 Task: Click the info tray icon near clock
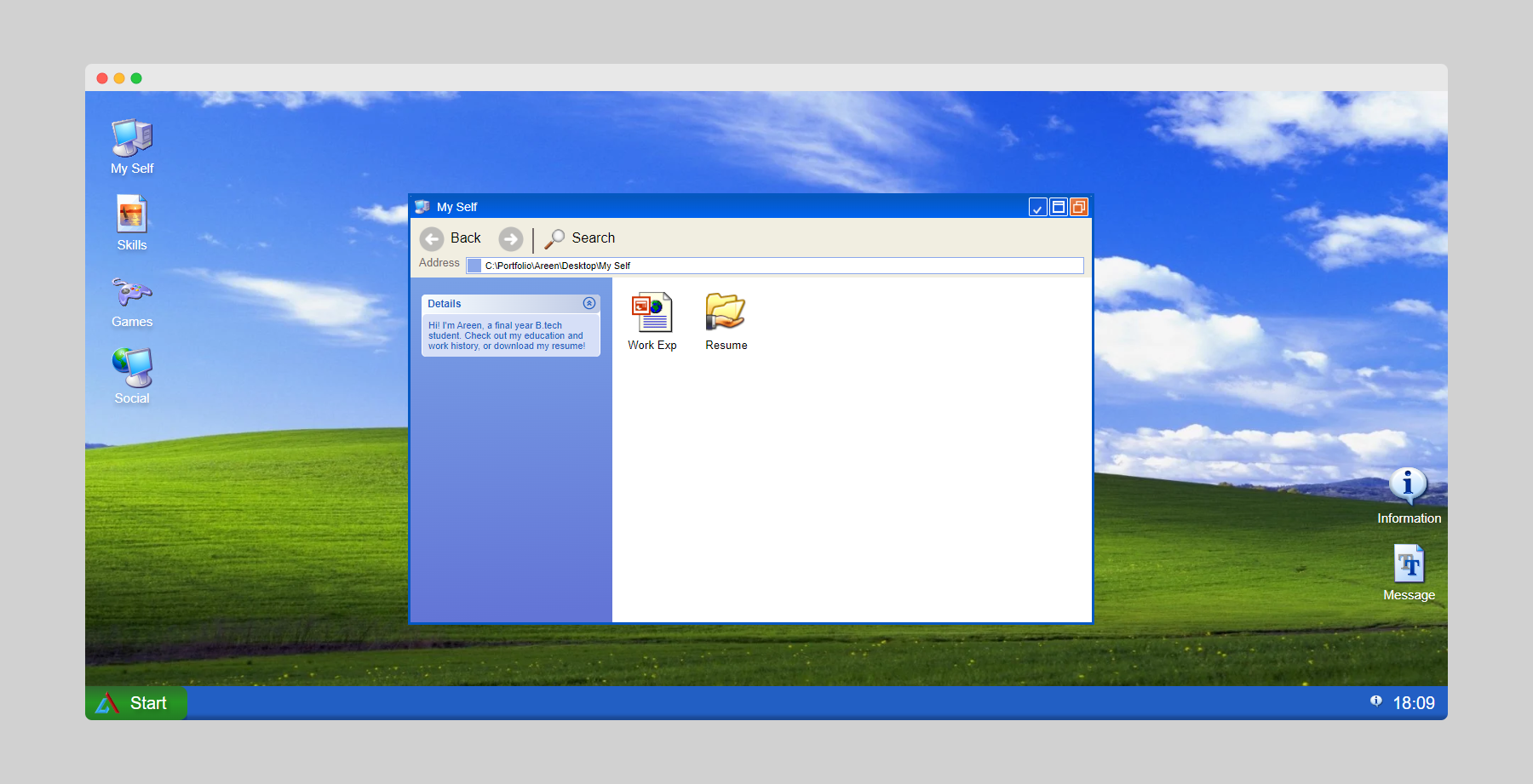1375,701
